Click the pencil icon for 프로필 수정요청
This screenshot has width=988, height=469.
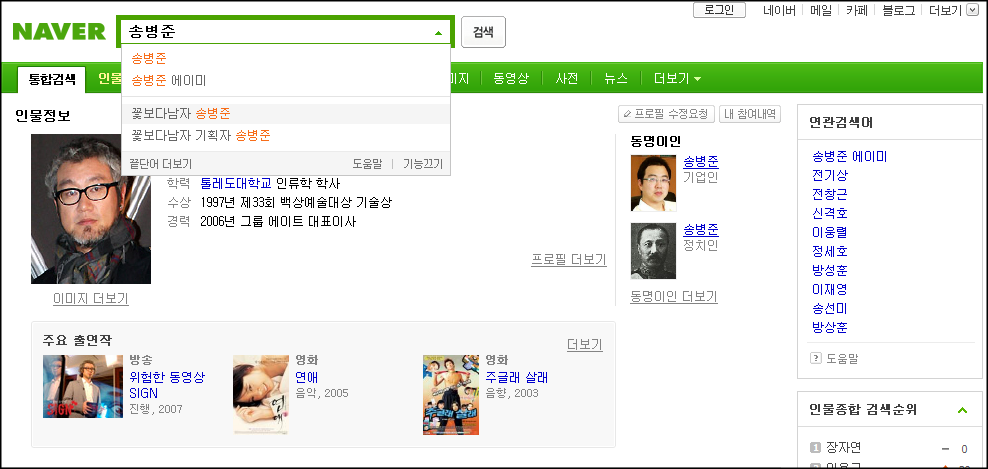pos(627,115)
